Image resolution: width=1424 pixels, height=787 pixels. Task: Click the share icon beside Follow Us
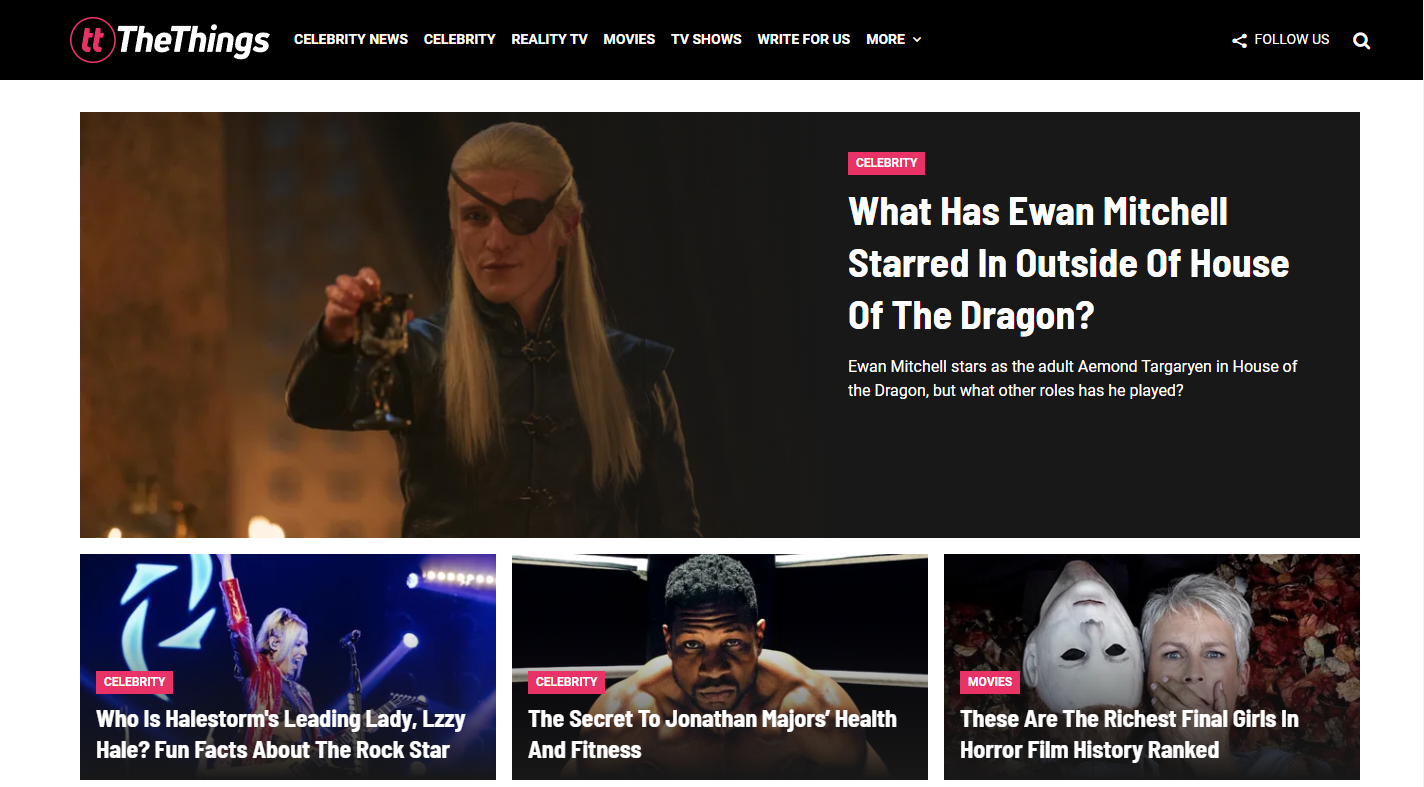1239,41
